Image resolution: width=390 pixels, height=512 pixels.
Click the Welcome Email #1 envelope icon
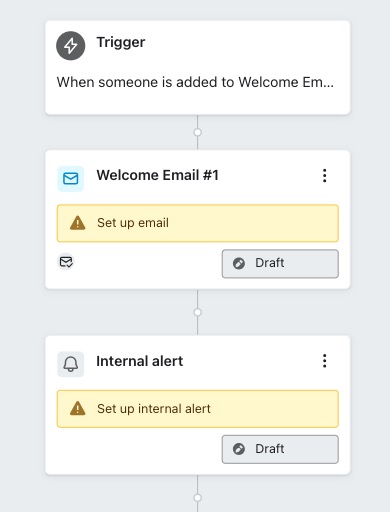71,179
